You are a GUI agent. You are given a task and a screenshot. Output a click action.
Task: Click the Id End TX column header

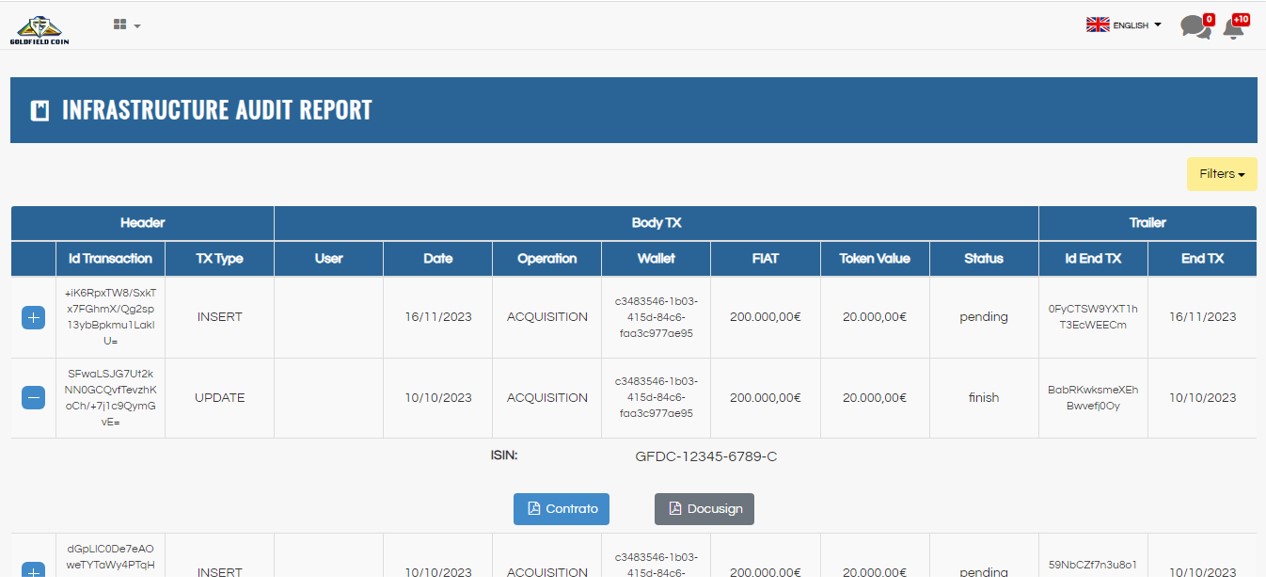[1092, 259]
